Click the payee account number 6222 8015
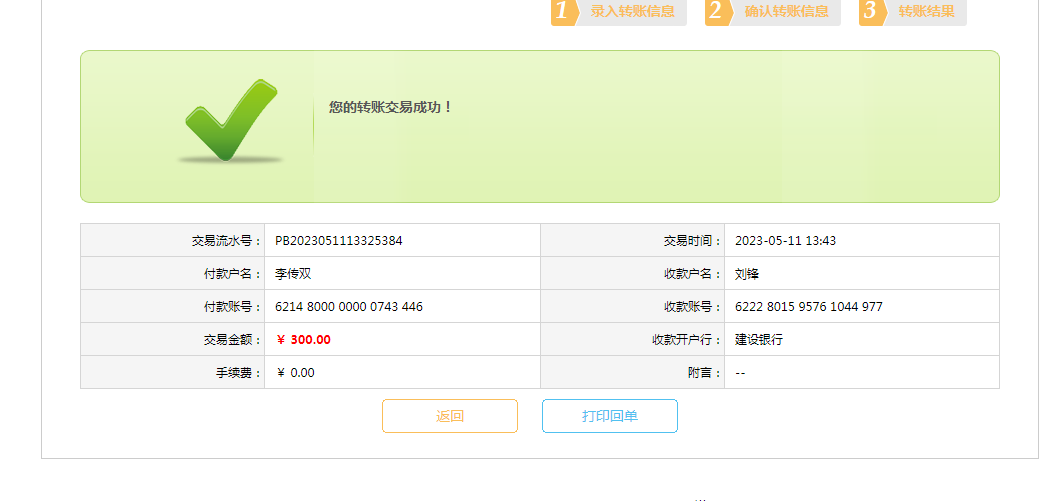Screen dimensions: 1061x501 (808, 307)
